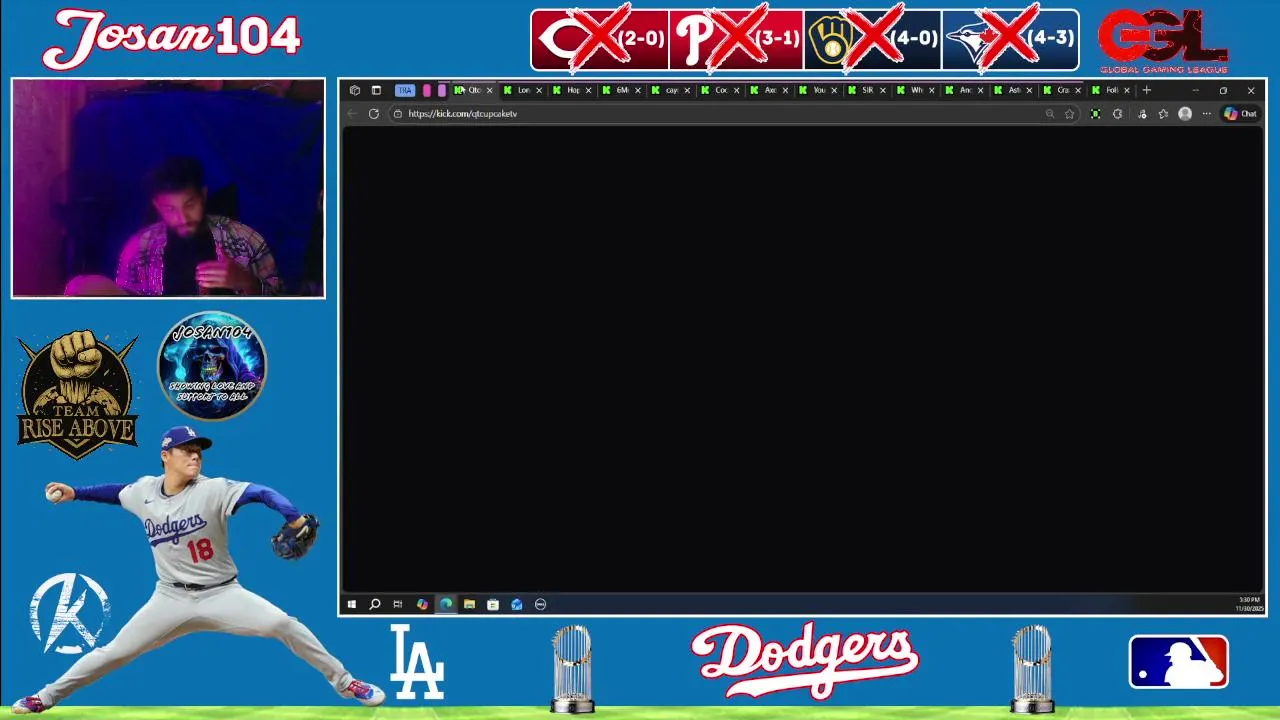
Task: Open the taskbar clock and date
Action: (1250, 604)
